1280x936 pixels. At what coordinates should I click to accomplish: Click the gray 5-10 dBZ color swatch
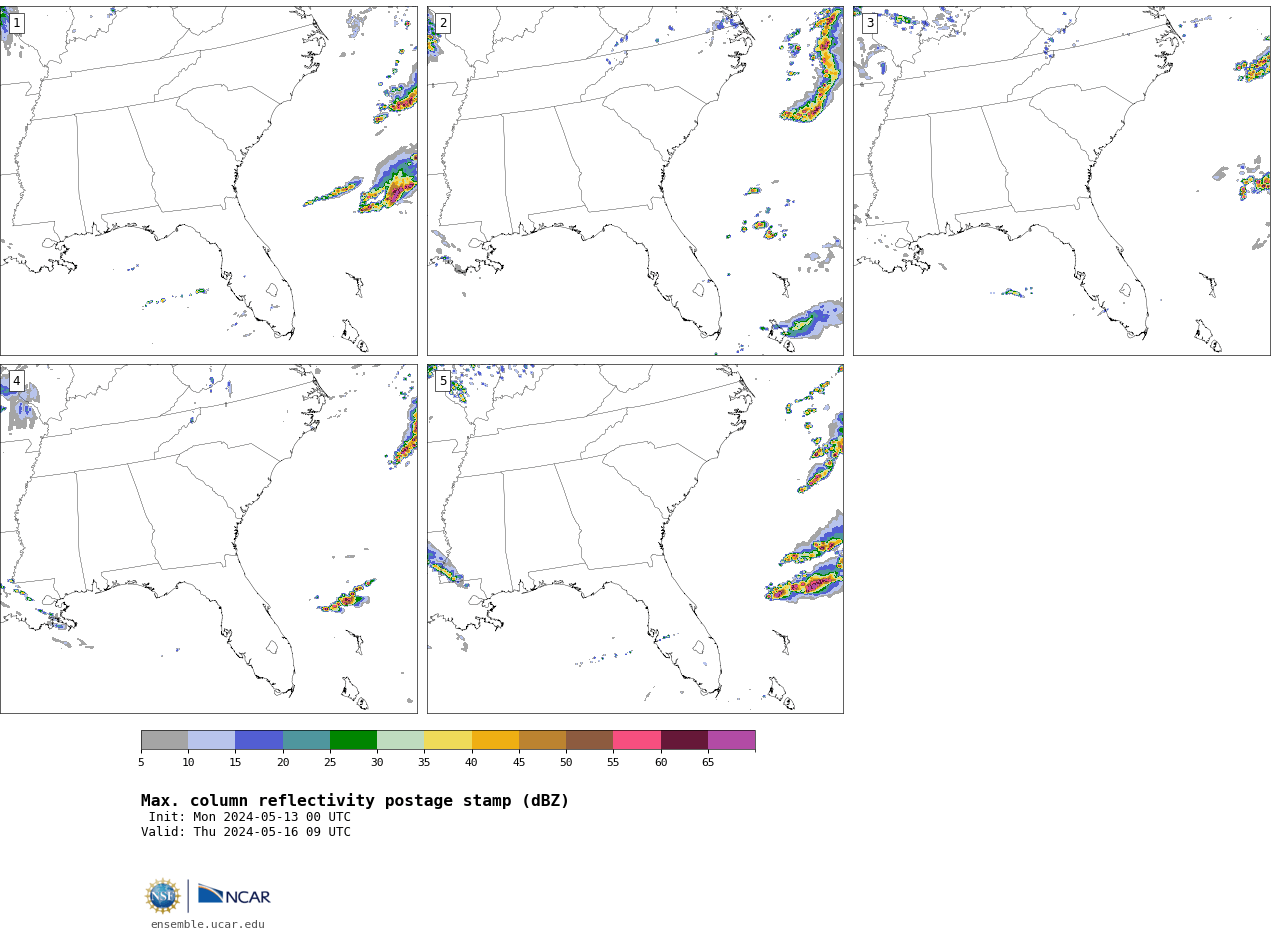(164, 740)
